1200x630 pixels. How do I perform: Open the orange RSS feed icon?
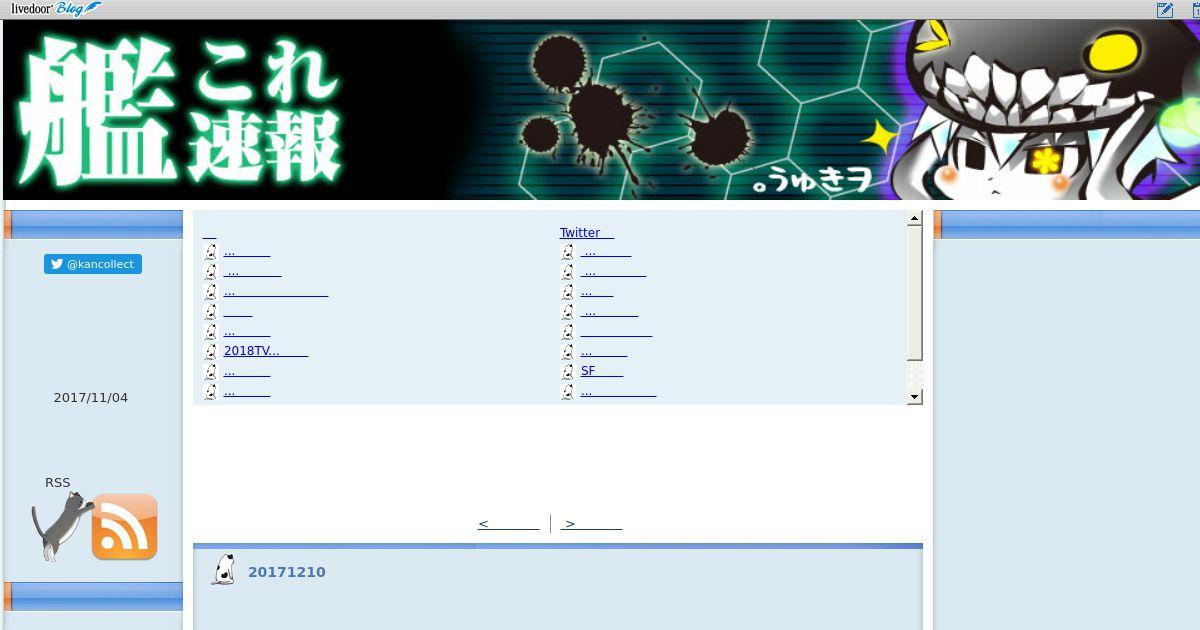(x=124, y=526)
